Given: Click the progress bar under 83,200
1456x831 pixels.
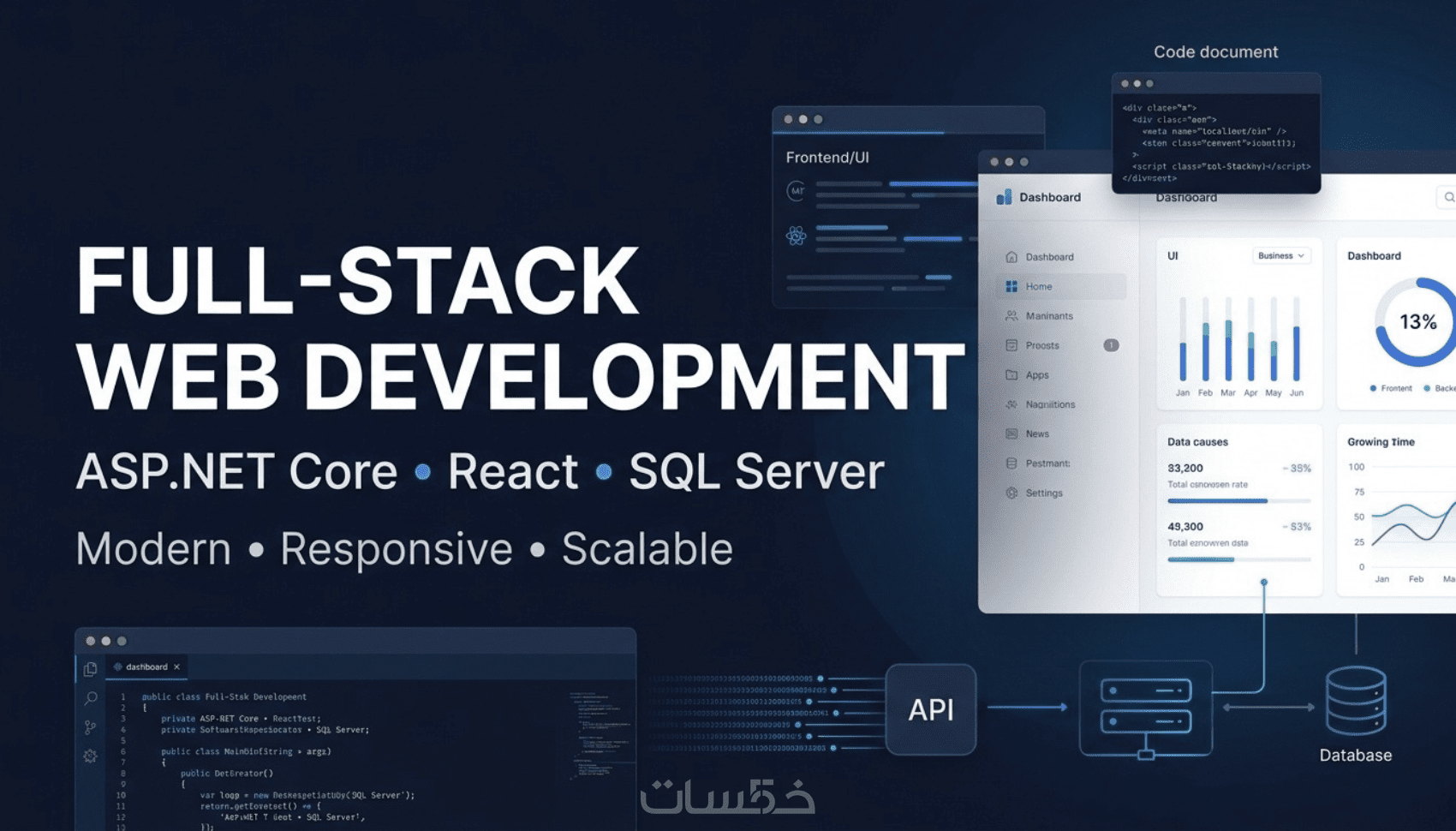Looking at the screenshot, I should [1238, 501].
